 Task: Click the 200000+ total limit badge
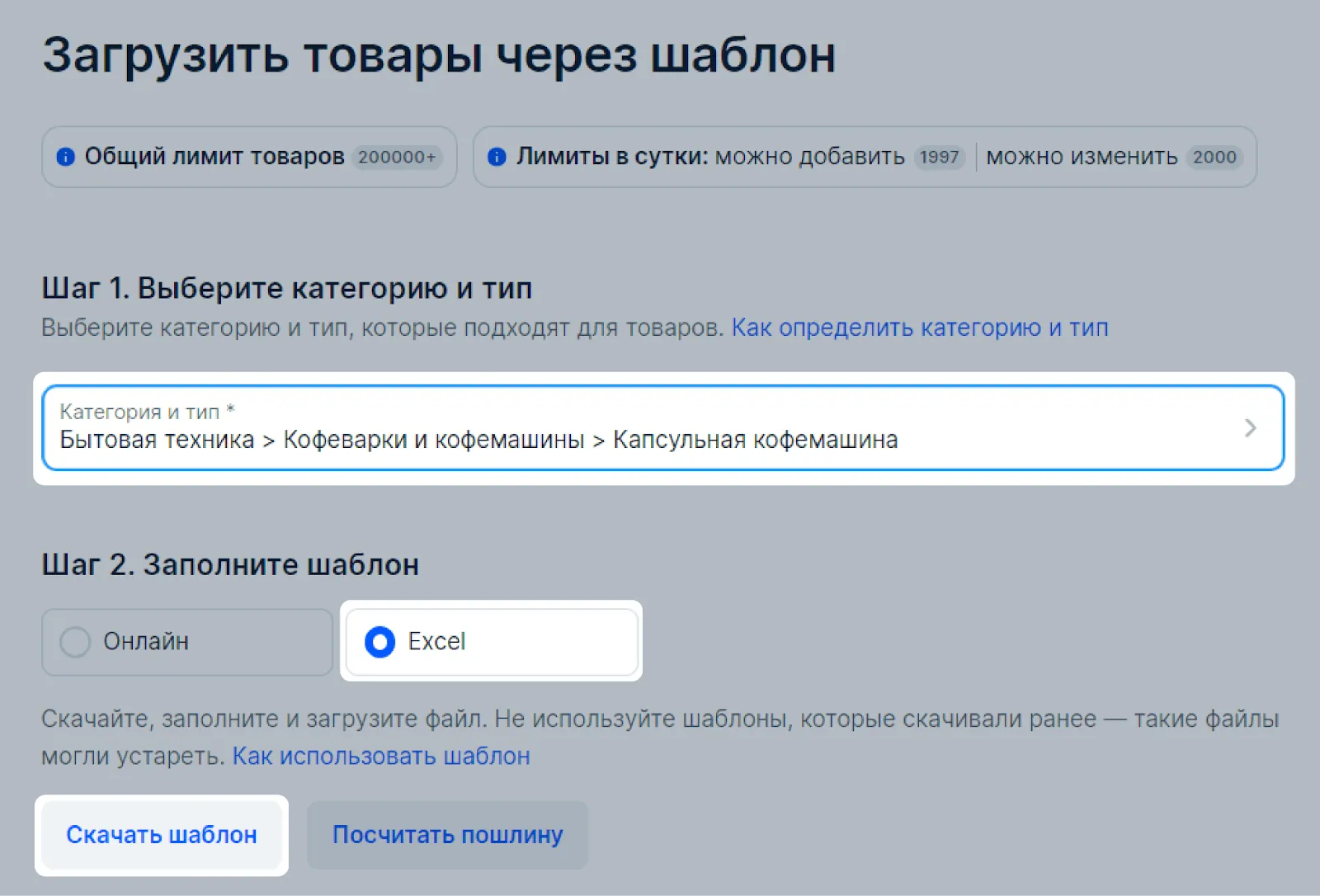click(397, 157)
